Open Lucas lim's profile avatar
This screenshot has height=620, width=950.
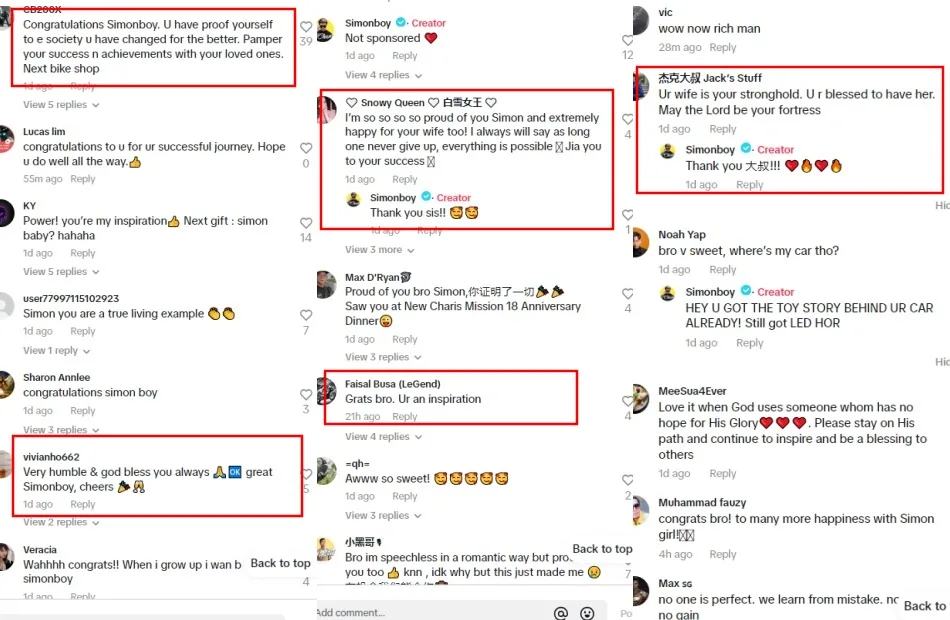pyautogui.click(x=7, y=139)
